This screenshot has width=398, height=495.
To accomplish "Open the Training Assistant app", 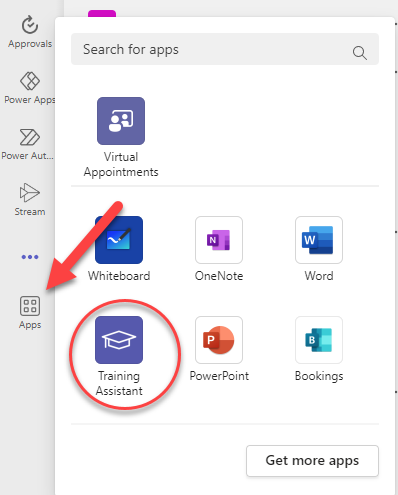I will [x=119, y=356].
